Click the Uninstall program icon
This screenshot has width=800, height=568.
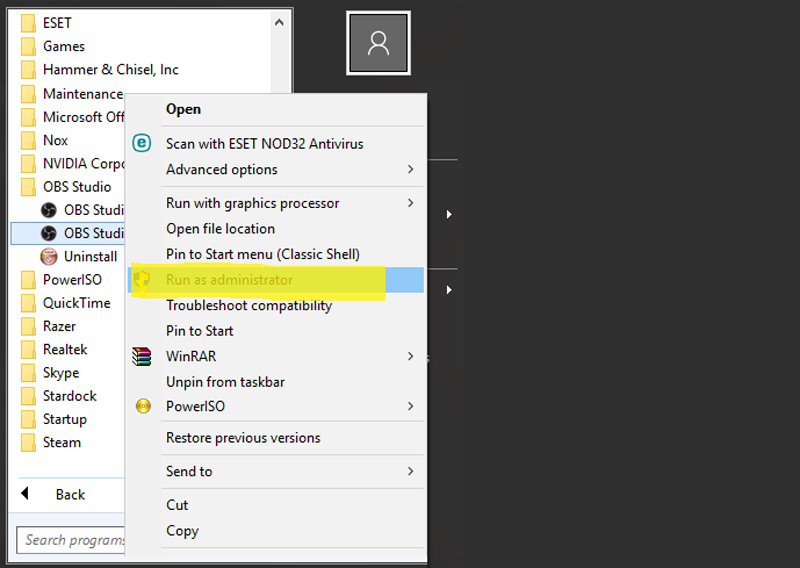click(48, 256)
